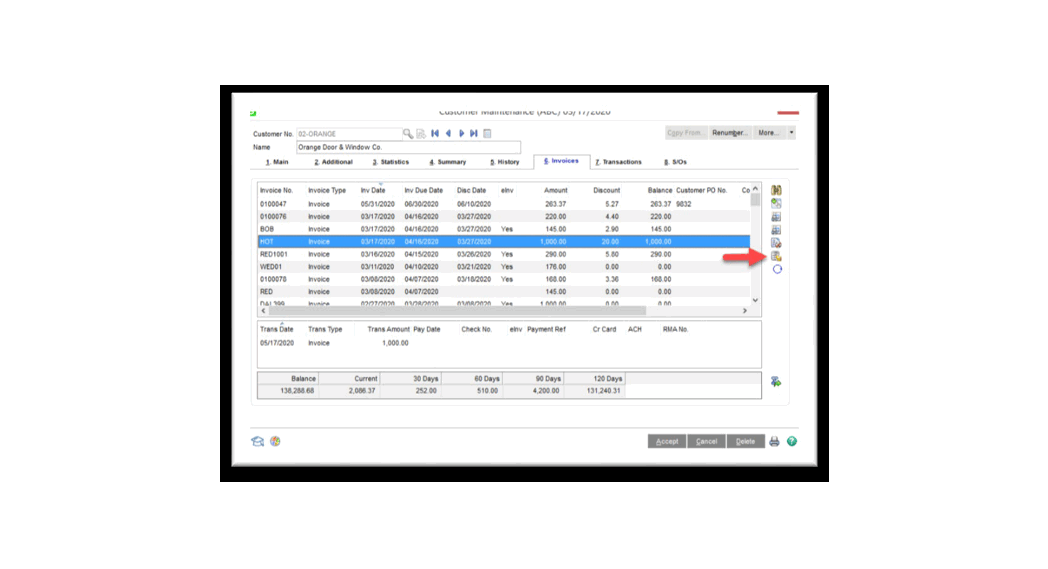1048x569 pixels.
Task: Click the fifth document icon beside invoice list
Action: 776,243
